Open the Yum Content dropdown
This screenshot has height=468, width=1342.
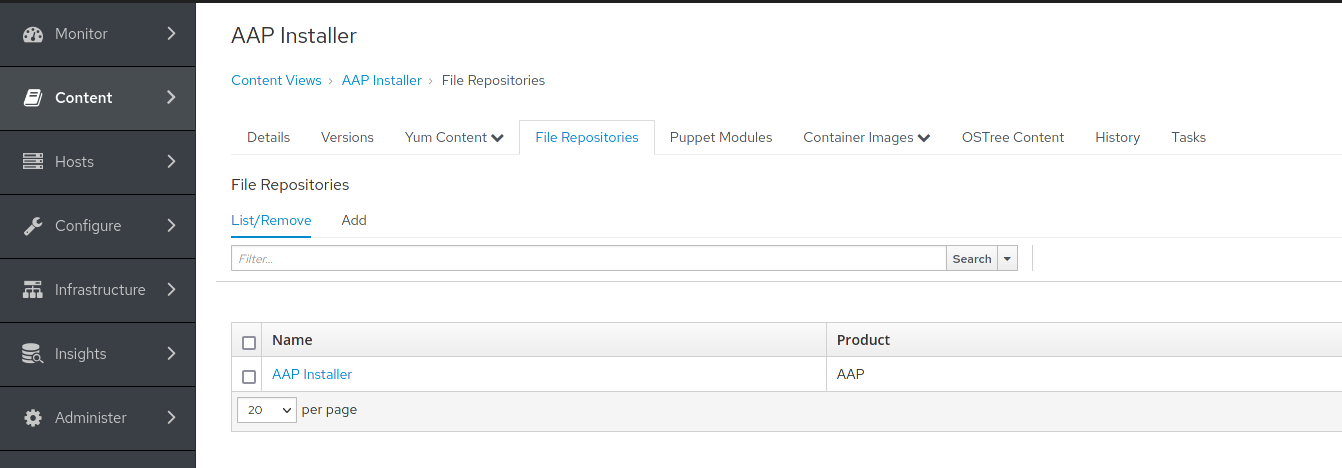click(x=454, y=138)
